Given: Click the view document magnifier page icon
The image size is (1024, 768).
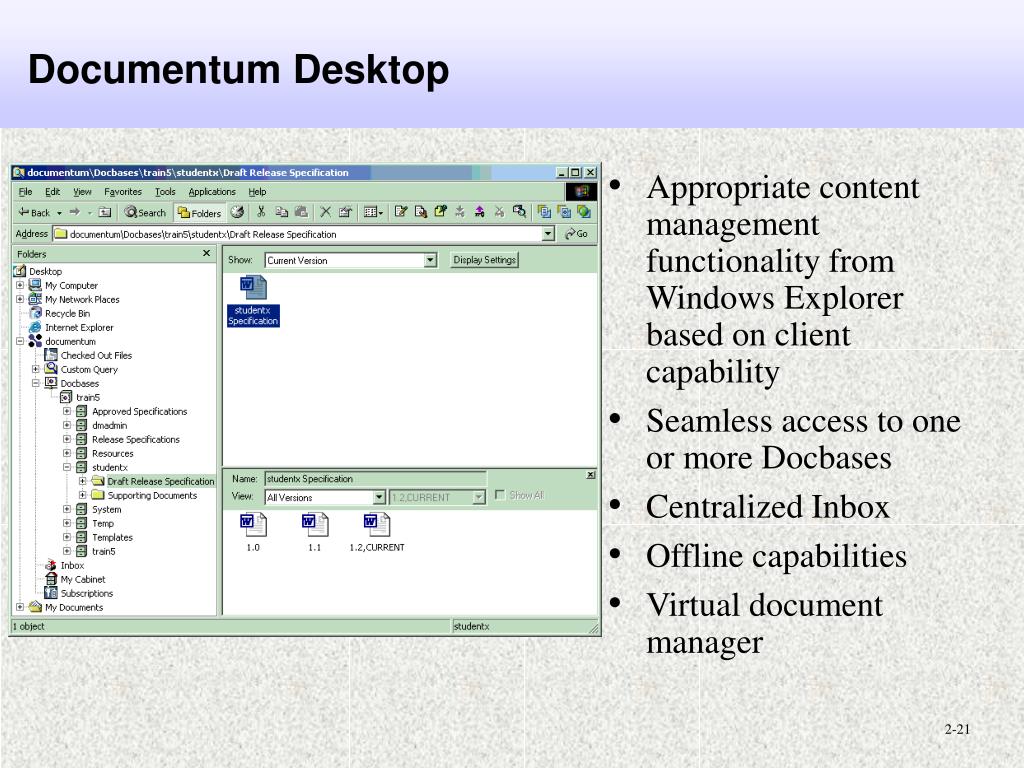Looking at the screenshot, I should [x=421, y=212].
